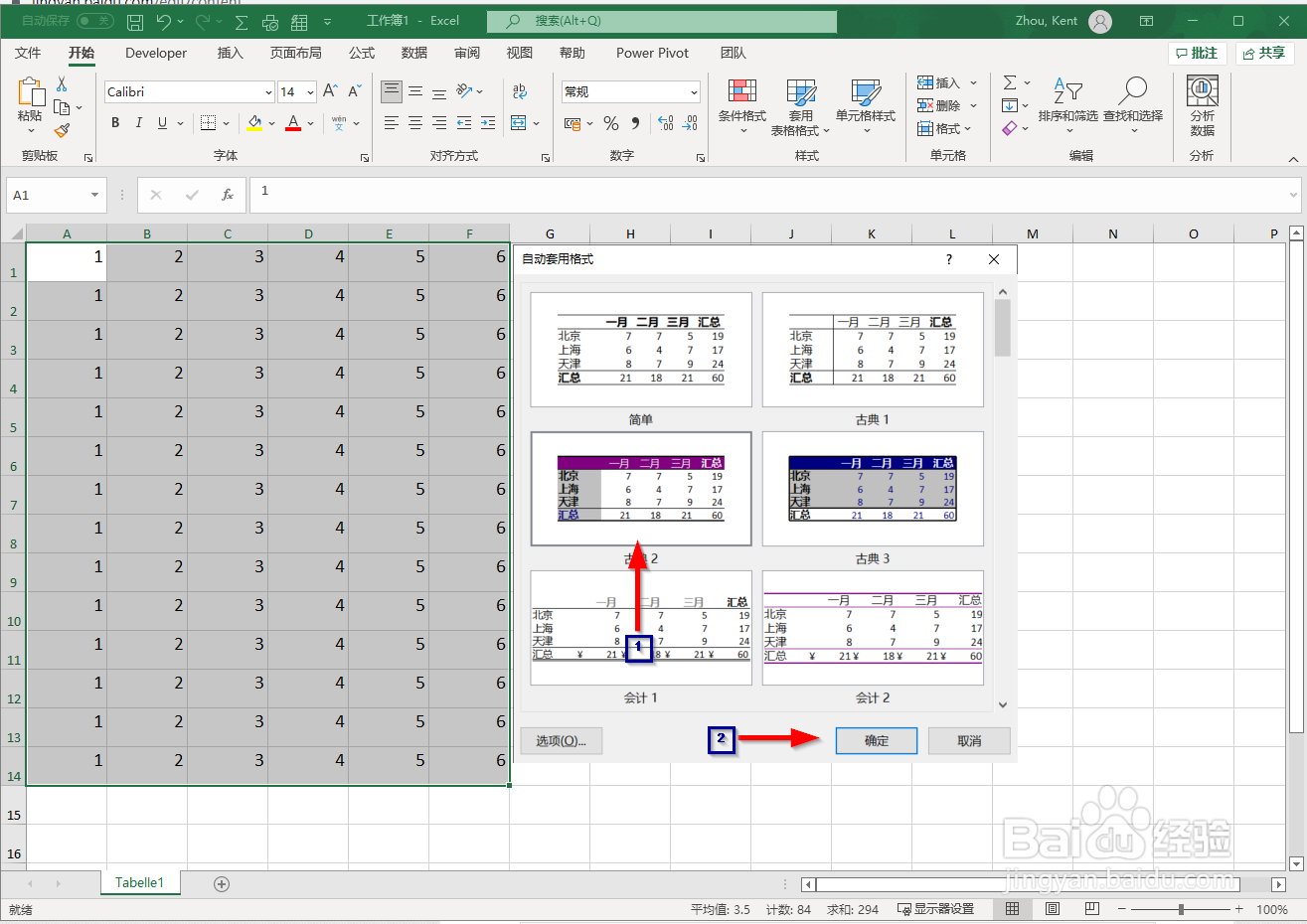Open the 文件 (File) tab
Viewport: 1307px width, 924px height.
coord(28,53)
